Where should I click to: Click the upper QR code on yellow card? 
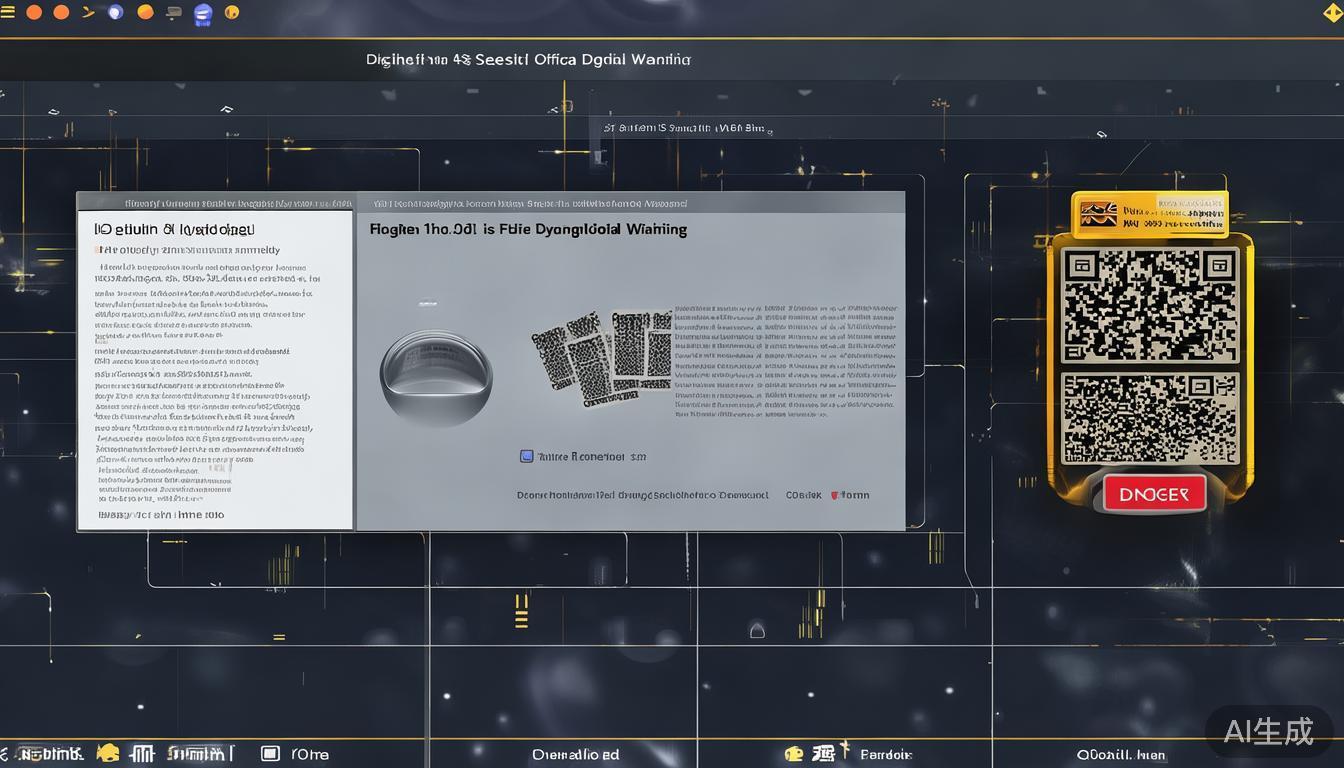[1150, 306]
